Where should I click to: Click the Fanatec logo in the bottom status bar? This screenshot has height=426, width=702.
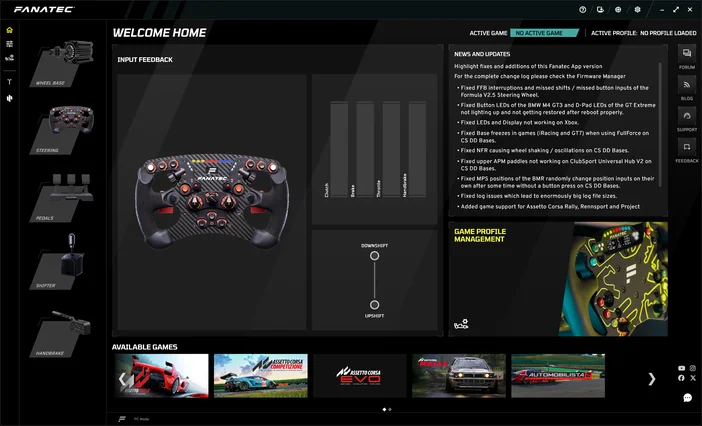click(x=122, y=419)
